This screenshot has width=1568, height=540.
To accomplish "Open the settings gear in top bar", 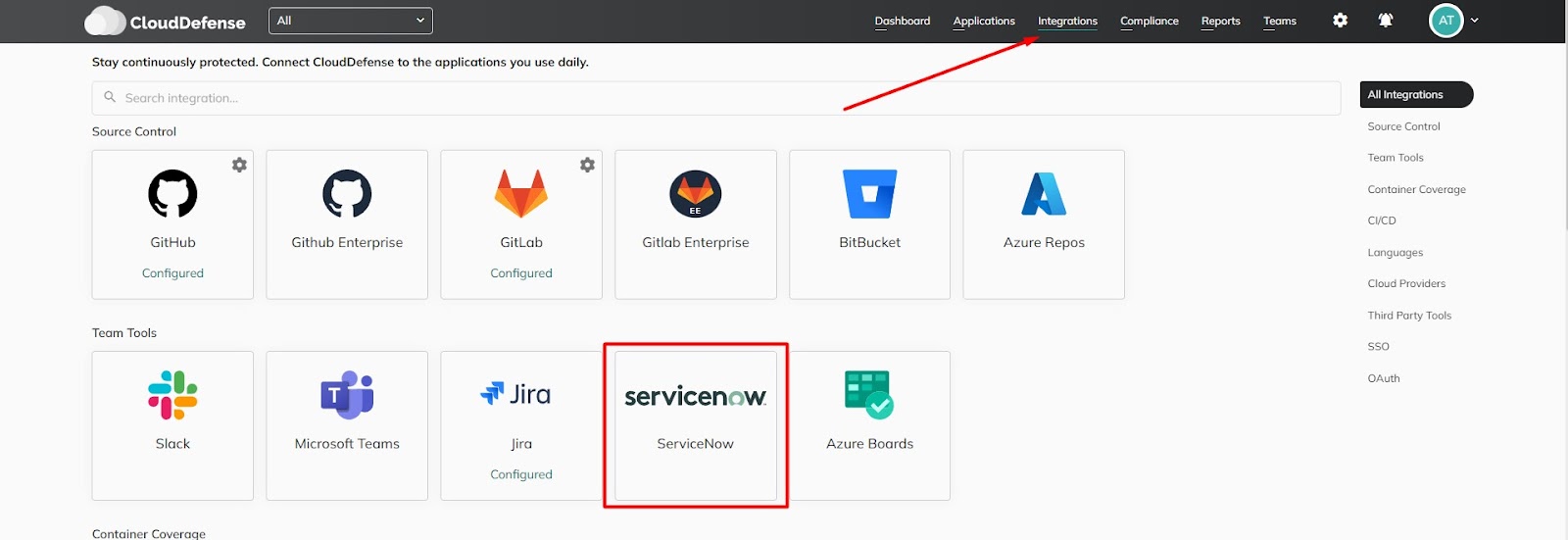I will click(1340, 21).
